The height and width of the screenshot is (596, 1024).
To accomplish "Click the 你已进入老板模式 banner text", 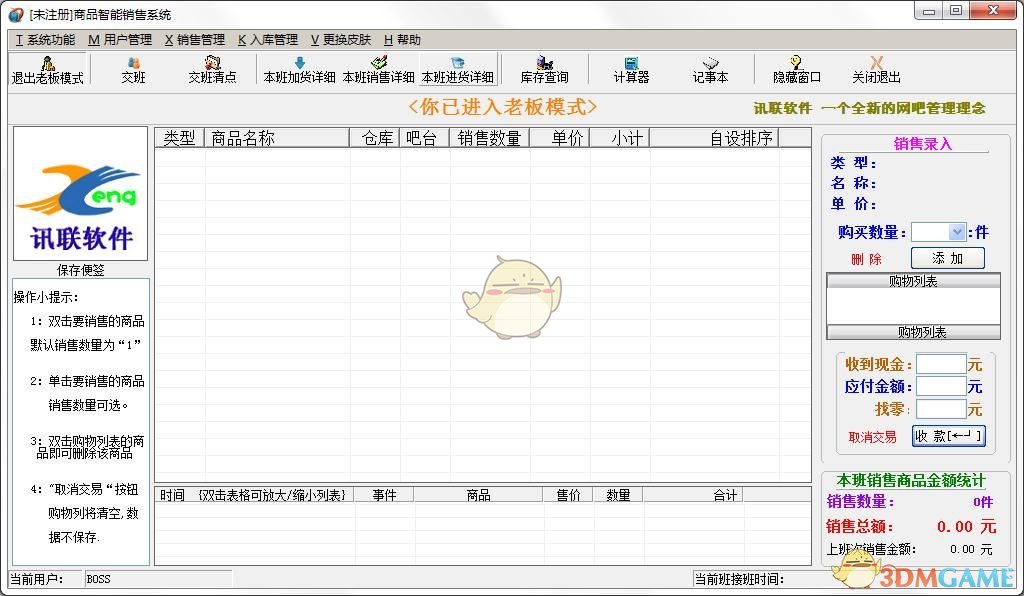I will click(x=502, y=107).
